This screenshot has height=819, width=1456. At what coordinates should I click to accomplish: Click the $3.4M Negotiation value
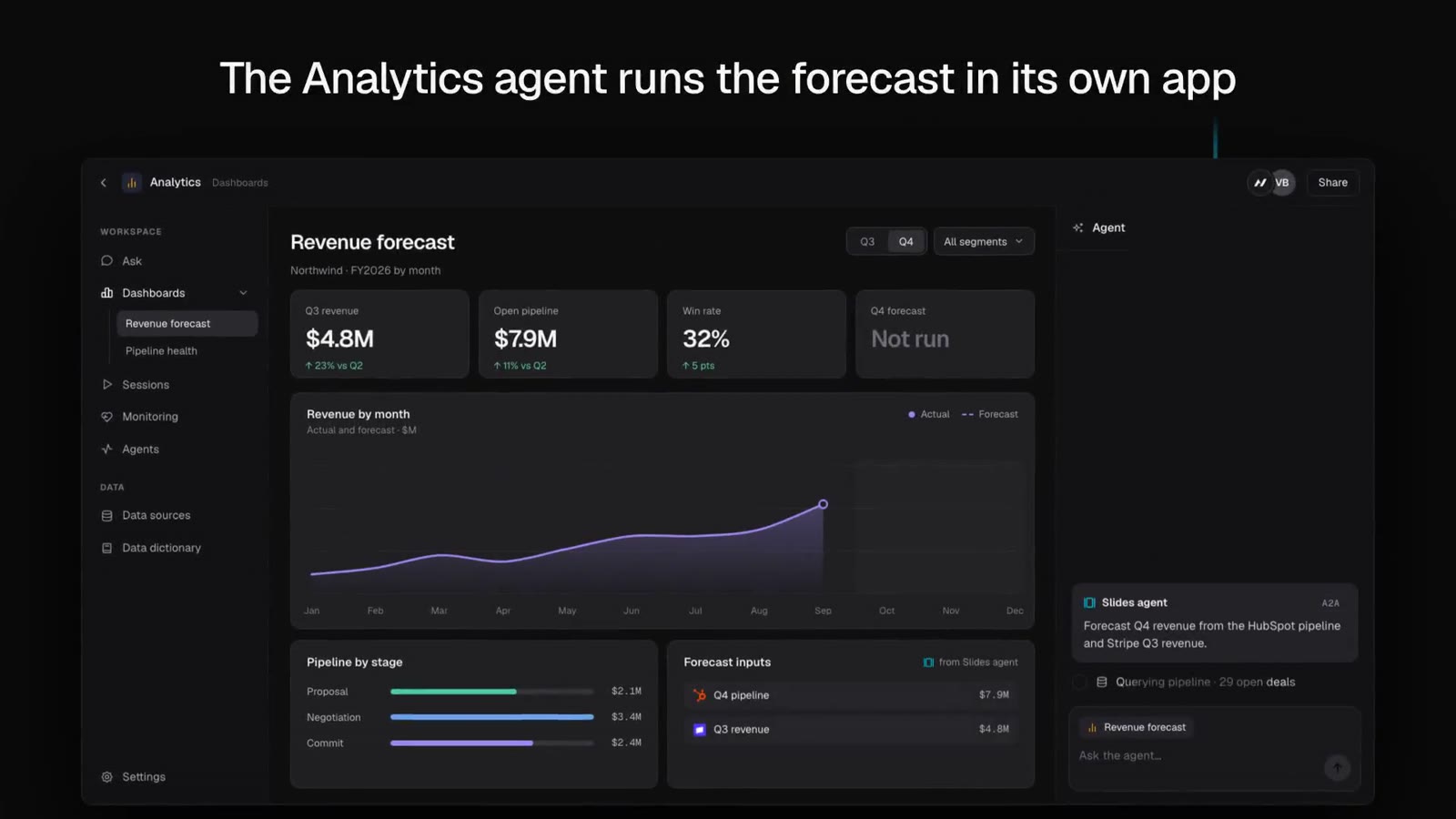coord(626,717)
